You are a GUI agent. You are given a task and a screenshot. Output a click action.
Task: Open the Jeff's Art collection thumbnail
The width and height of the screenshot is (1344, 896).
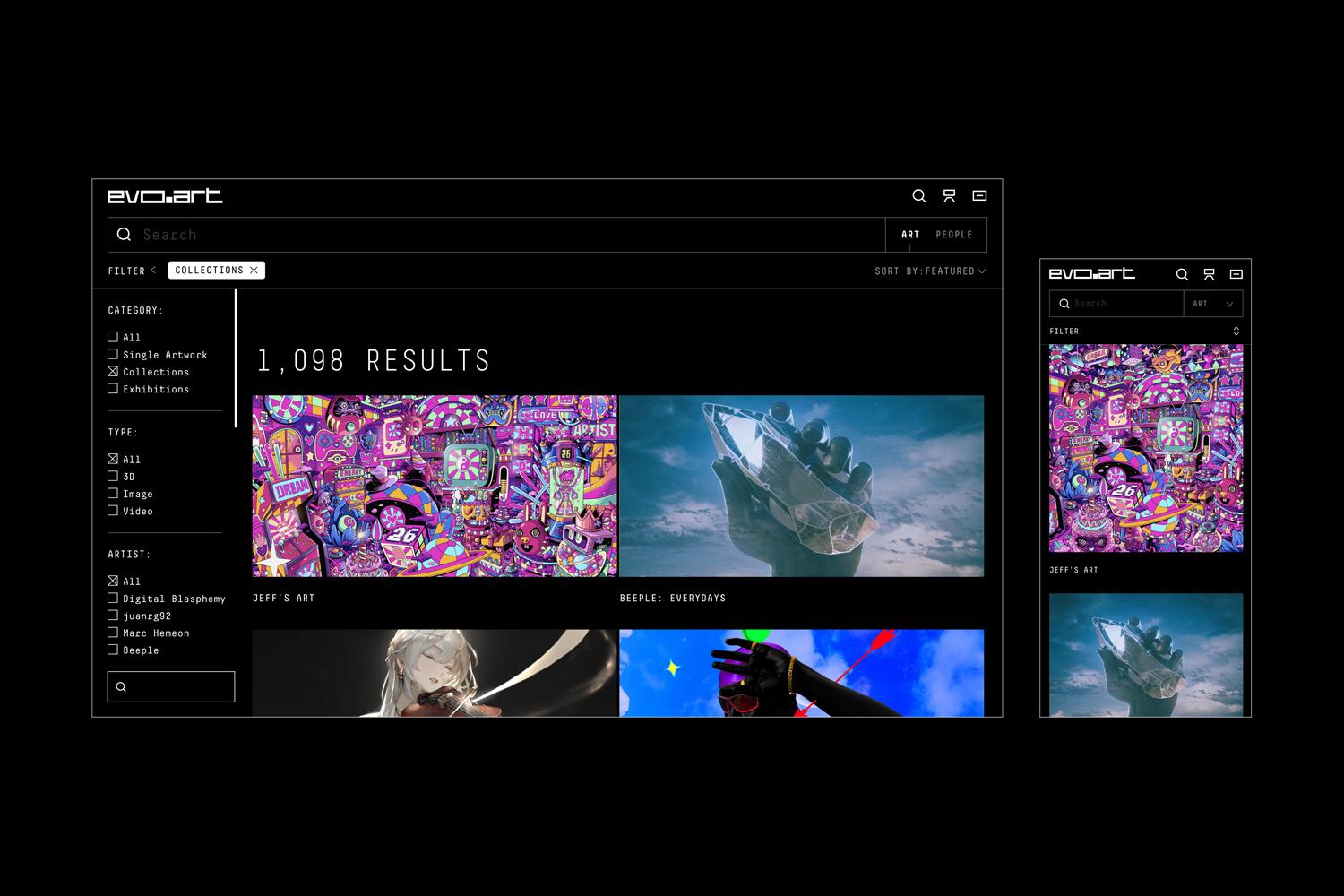[435, 486]
